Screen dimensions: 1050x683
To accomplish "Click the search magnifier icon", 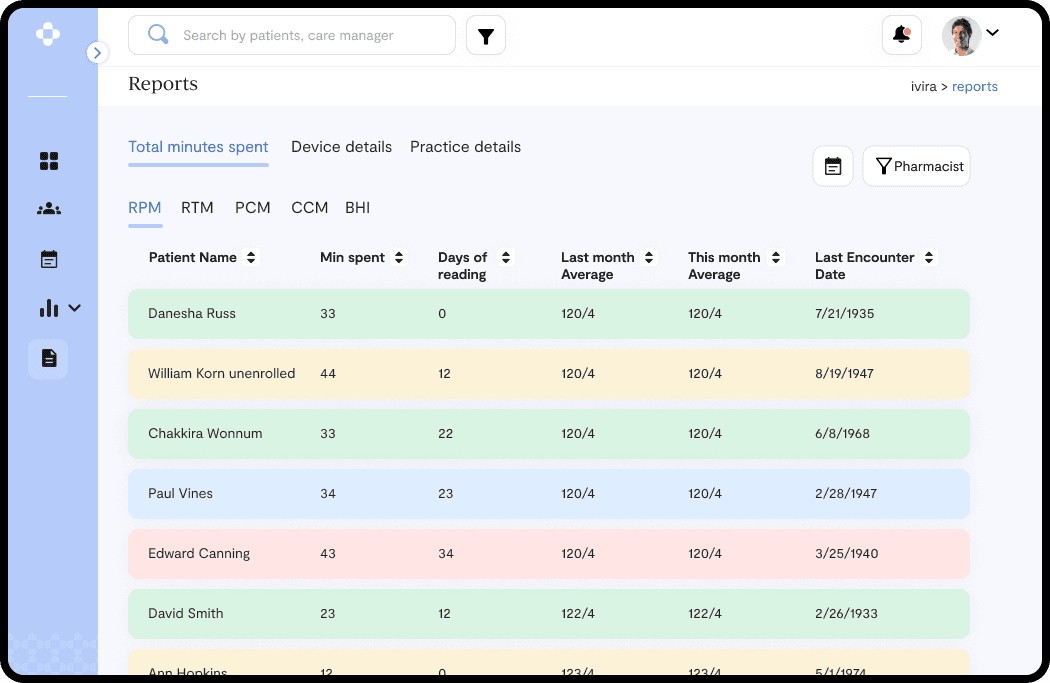I will click(x=158, y=34).
